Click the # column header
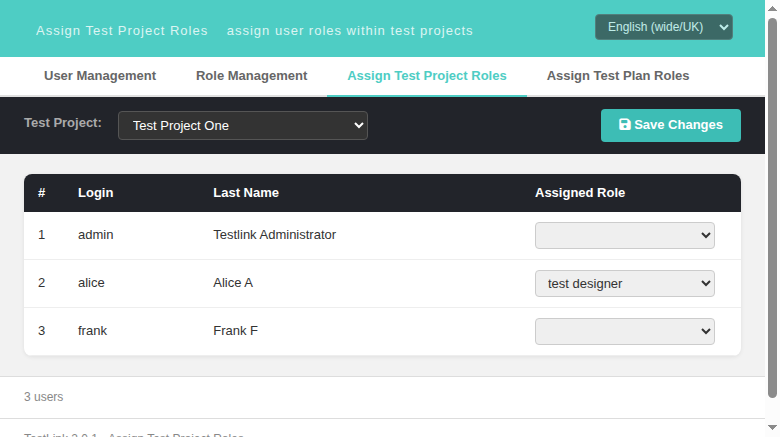Viewport: 780px width, 437px height. tap(42, 193)
